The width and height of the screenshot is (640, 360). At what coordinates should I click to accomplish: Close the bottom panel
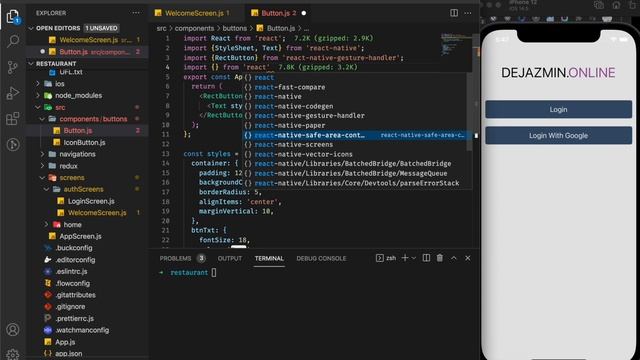point(468,258)
